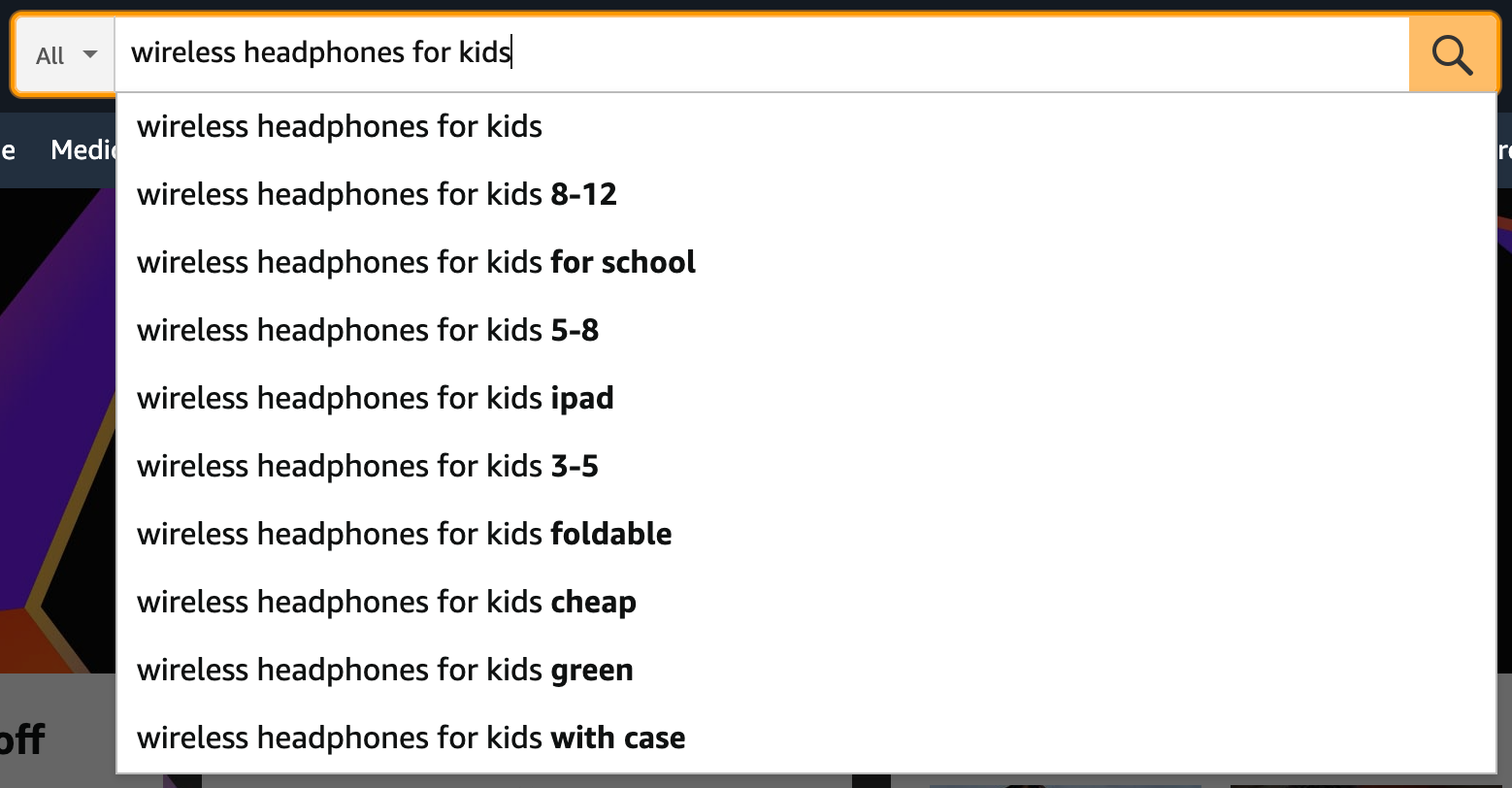This screenshot has width=1512, height=788.
Task: Choose suggestion wireless headphones for kids ipad
Action: click(375, 398)
